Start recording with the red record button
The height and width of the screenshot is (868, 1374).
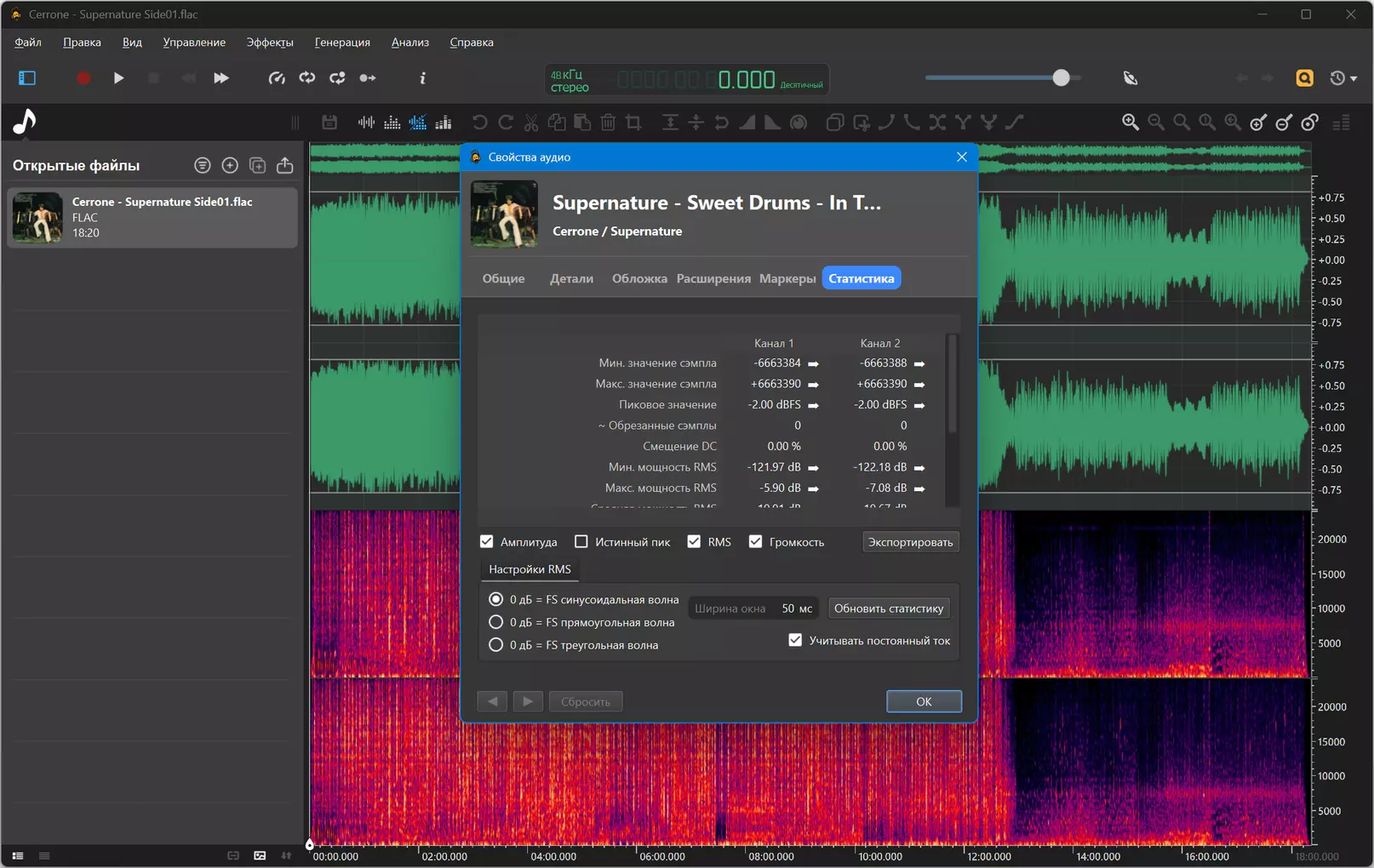[x=83, y=78]
